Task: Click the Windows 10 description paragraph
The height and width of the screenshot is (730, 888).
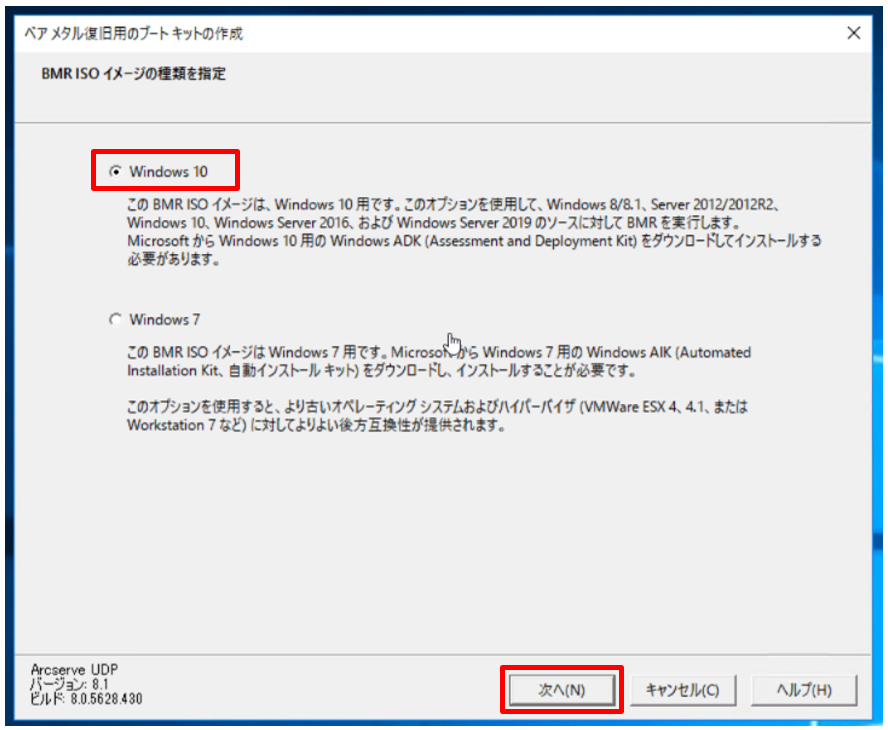Action: pos(474,232)
